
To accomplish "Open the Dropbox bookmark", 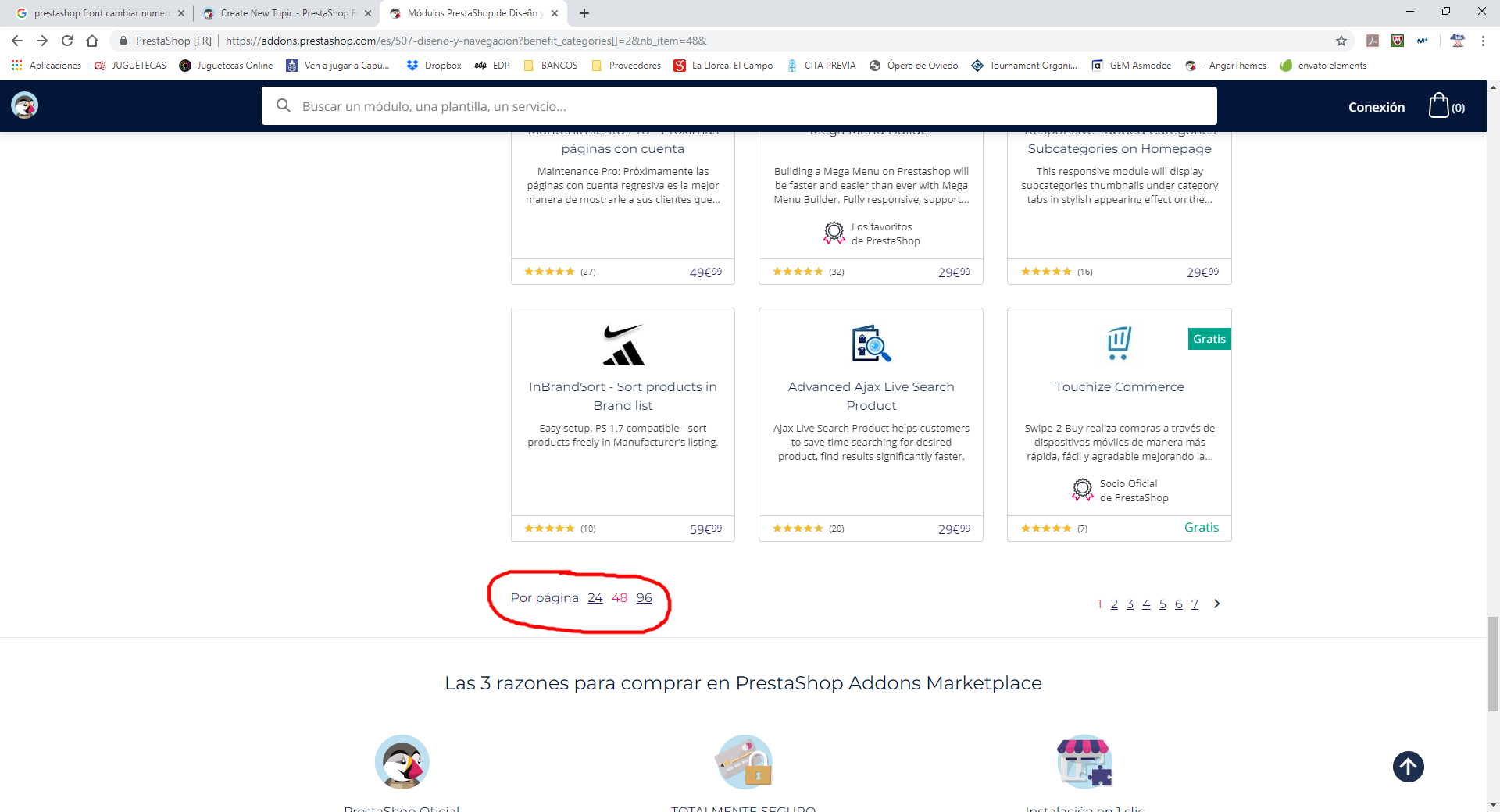I will click(x=434, y=66).
